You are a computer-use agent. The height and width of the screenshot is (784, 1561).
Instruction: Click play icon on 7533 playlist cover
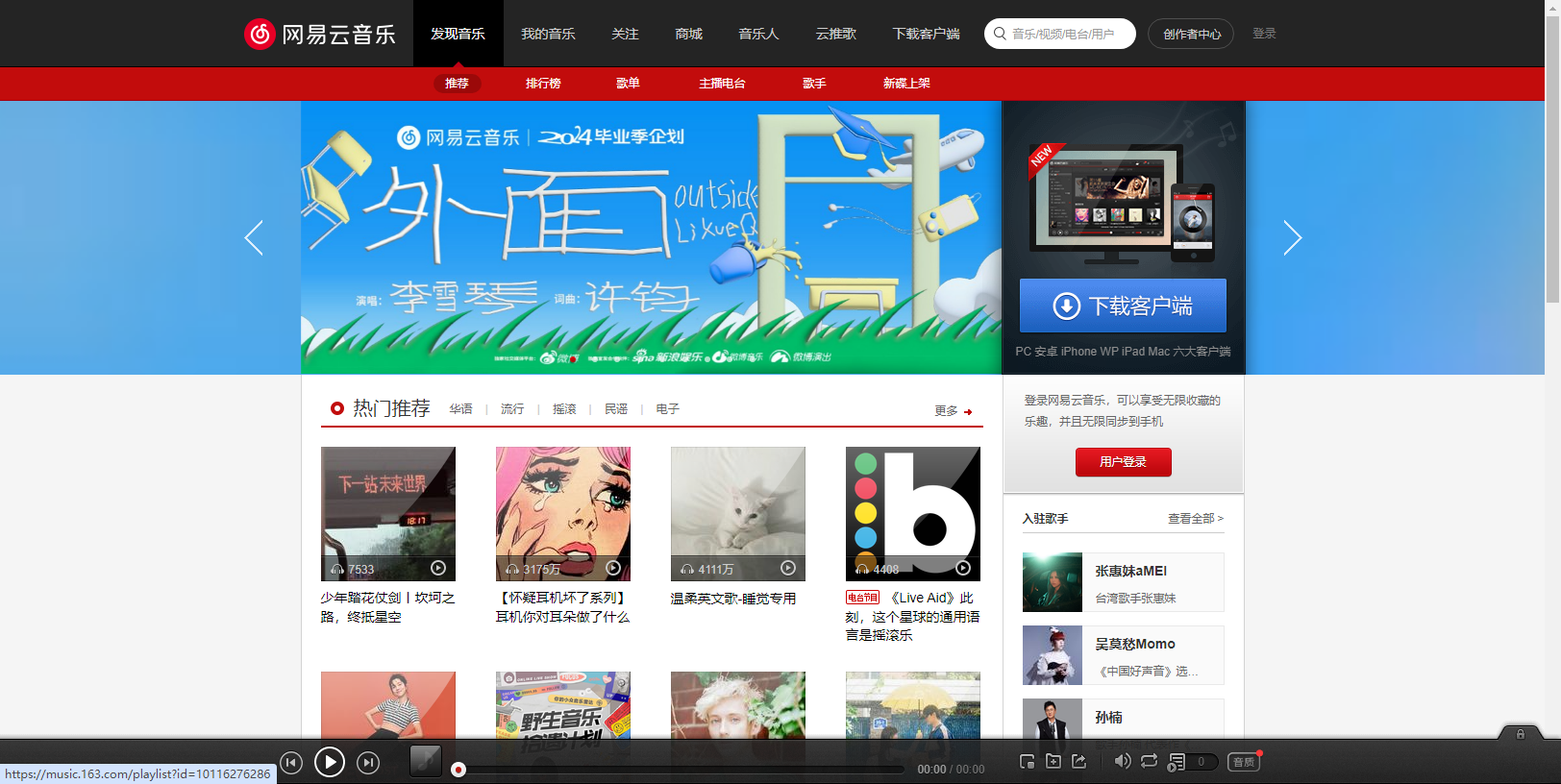(x=438, y=568)
